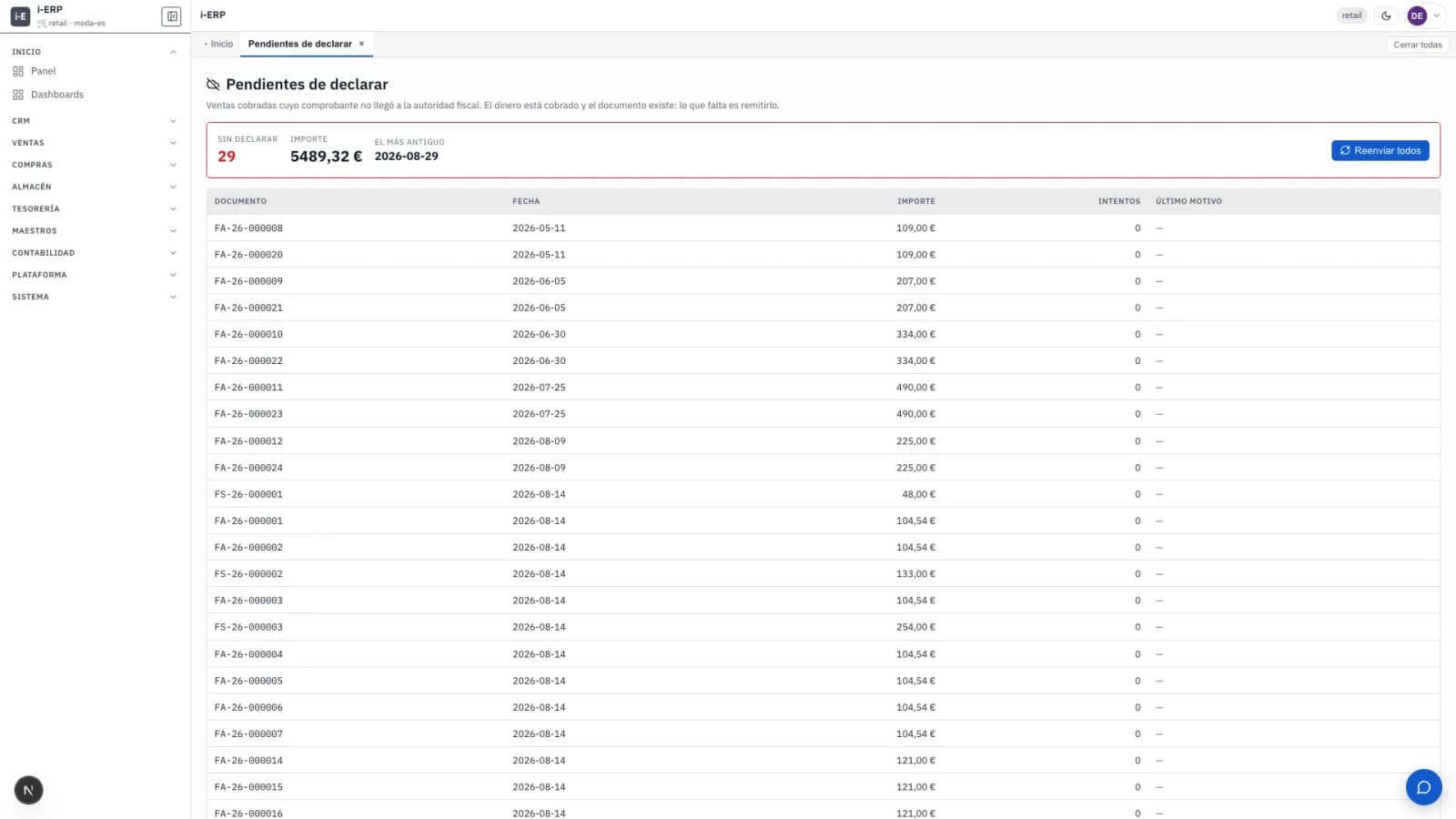Click document FS-26-000003

point(248,627)
